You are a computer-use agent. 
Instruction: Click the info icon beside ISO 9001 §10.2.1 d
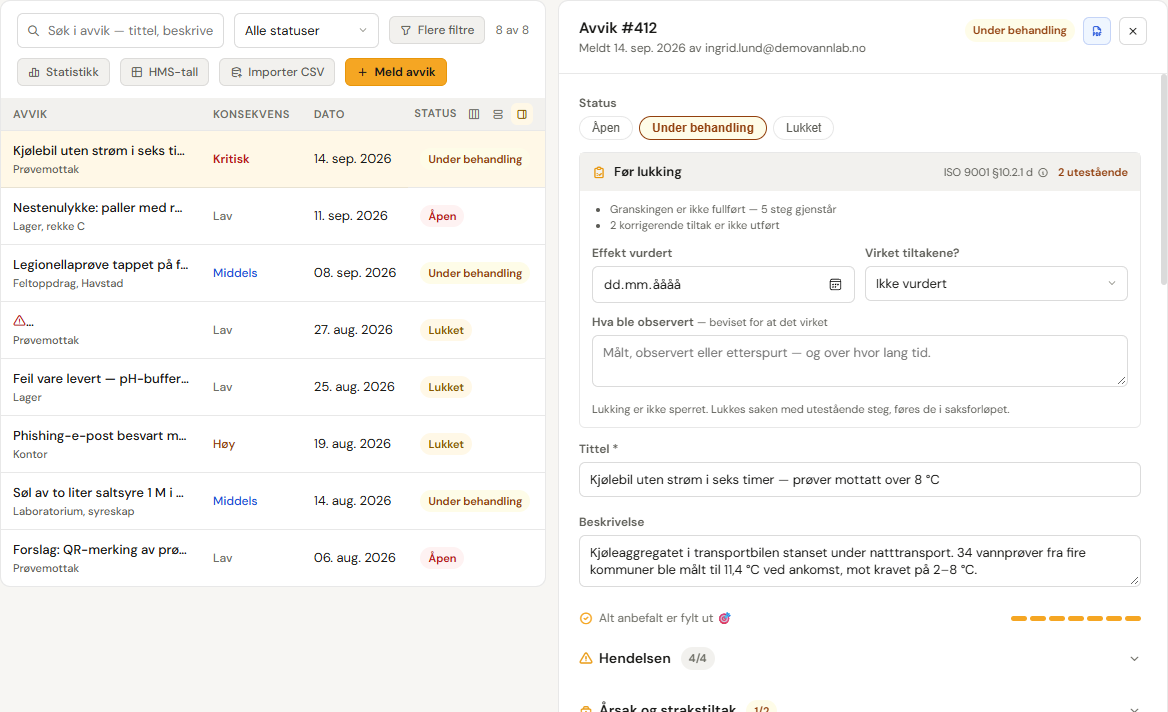click(1043, 173)
